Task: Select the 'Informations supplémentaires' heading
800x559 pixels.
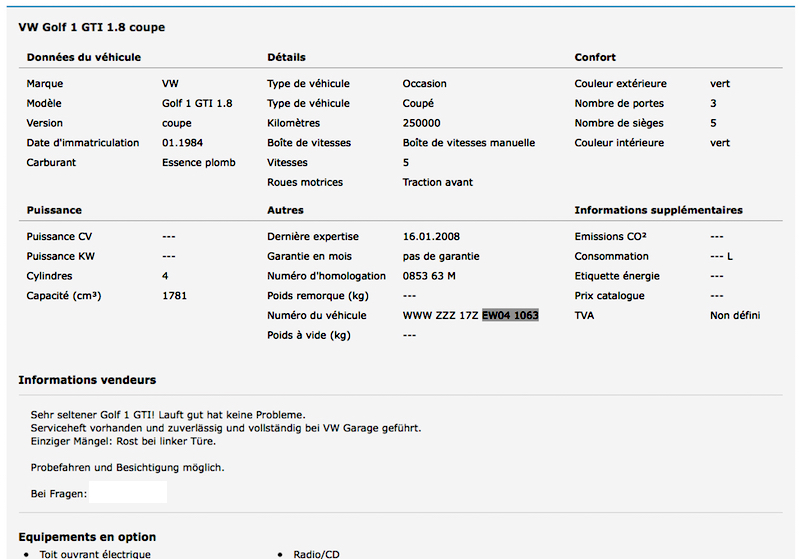Action: [658, 210]
